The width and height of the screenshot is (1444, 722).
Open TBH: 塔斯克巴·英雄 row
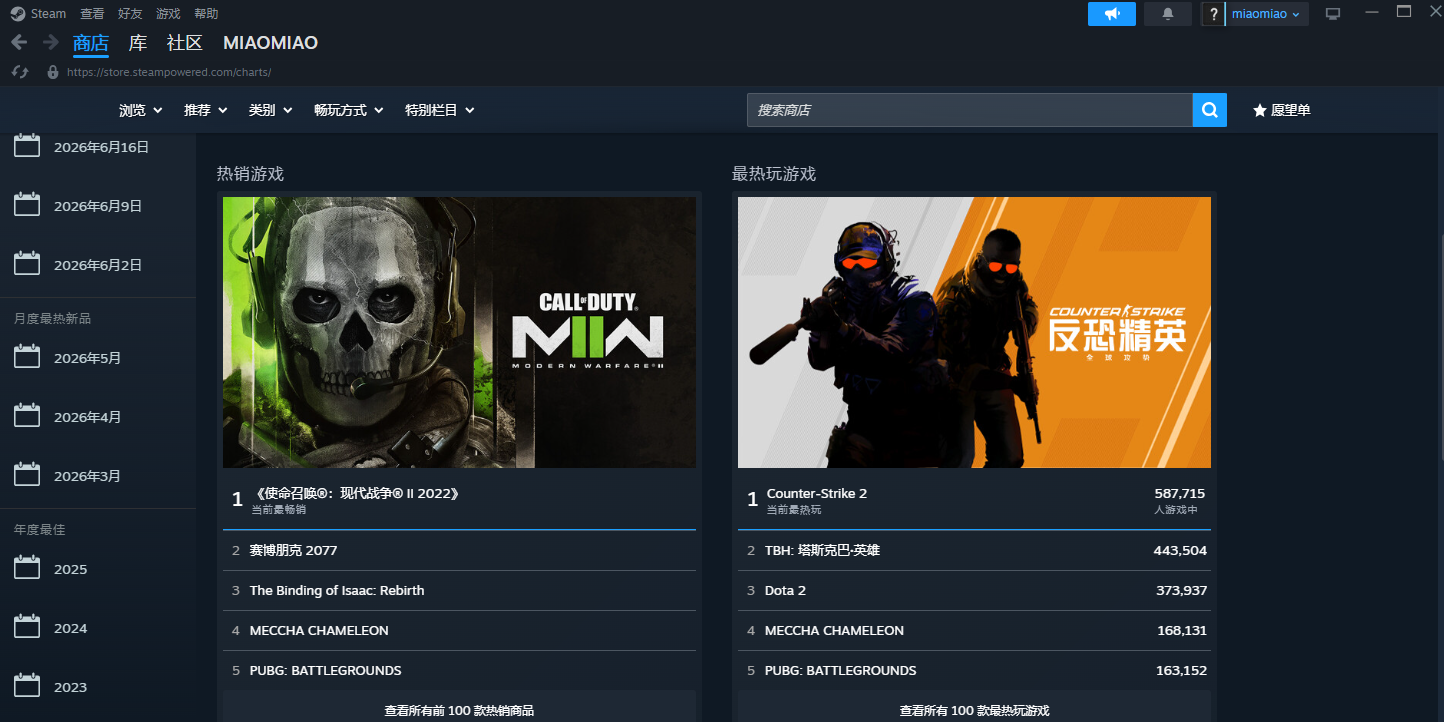pos(974,550)
